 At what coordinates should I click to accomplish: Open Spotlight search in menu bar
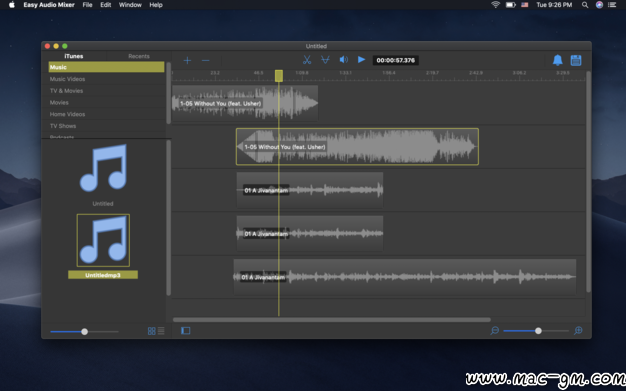tap(585, 5)
